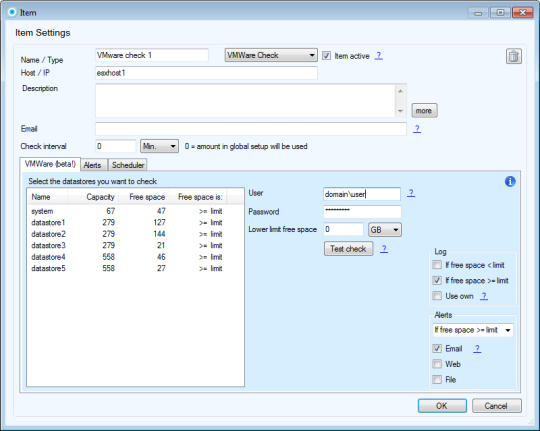
Task: Close the Item window
Action: pyautogui.click(x=522, y=13)
